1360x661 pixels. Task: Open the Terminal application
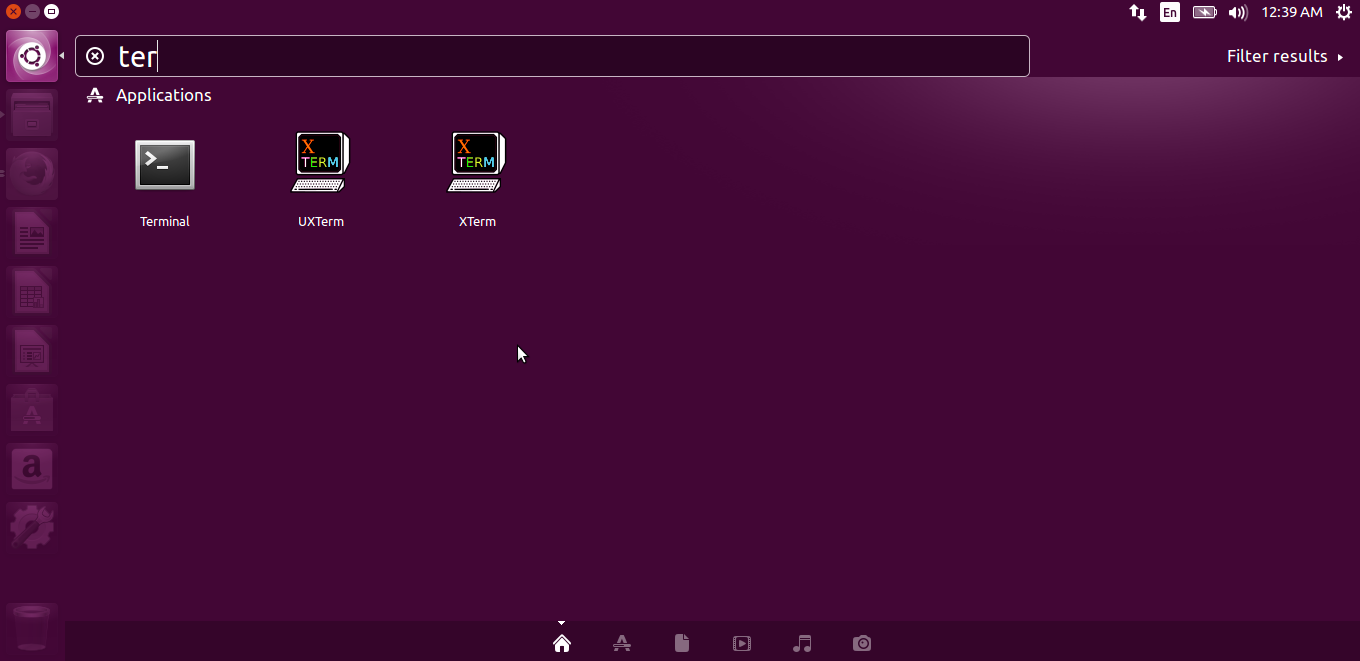[x=165, y=165]
